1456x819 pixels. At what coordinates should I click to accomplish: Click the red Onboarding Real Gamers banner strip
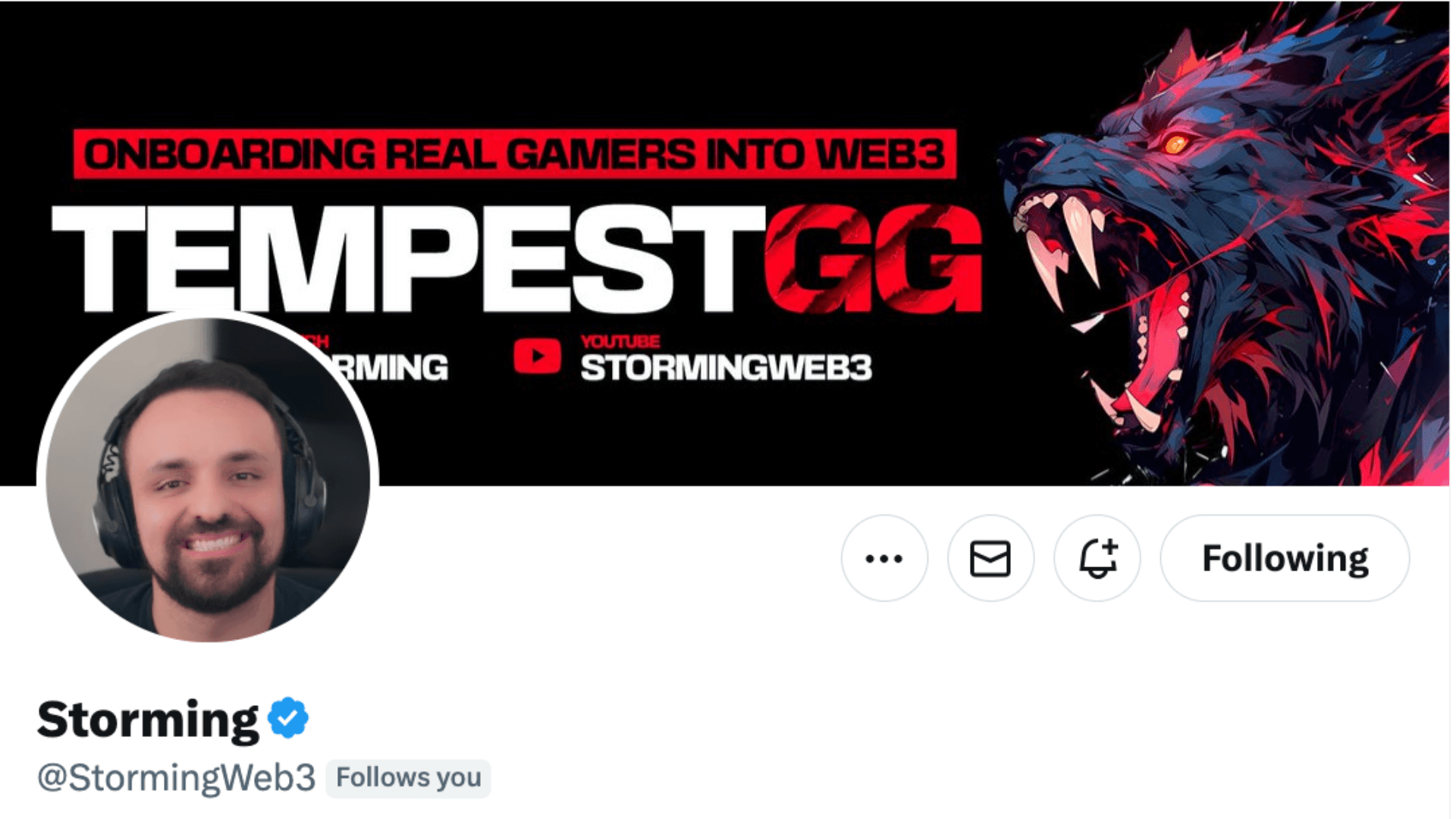click(515, 155)
